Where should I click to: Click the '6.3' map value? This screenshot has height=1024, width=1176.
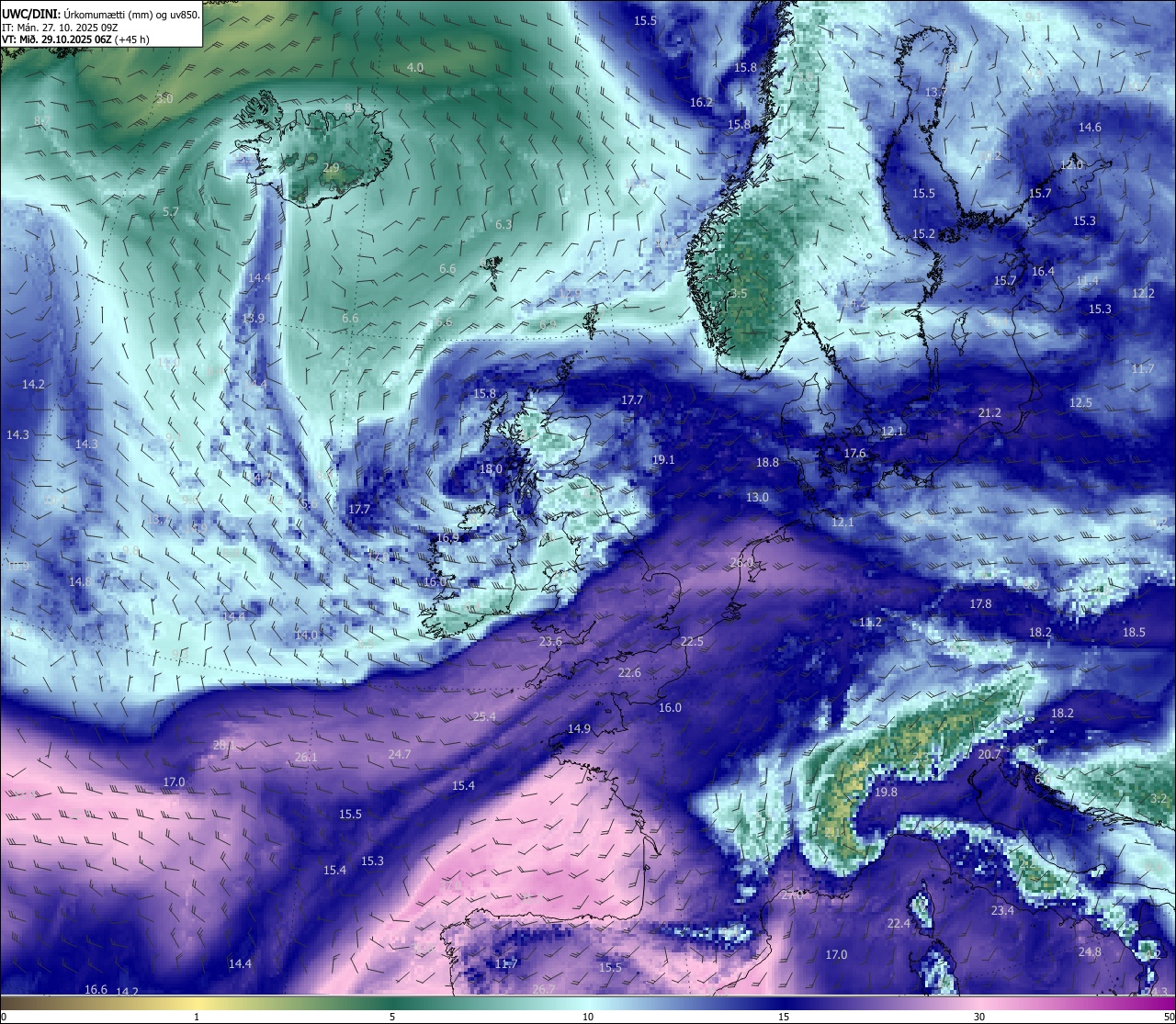pos(503,225)
